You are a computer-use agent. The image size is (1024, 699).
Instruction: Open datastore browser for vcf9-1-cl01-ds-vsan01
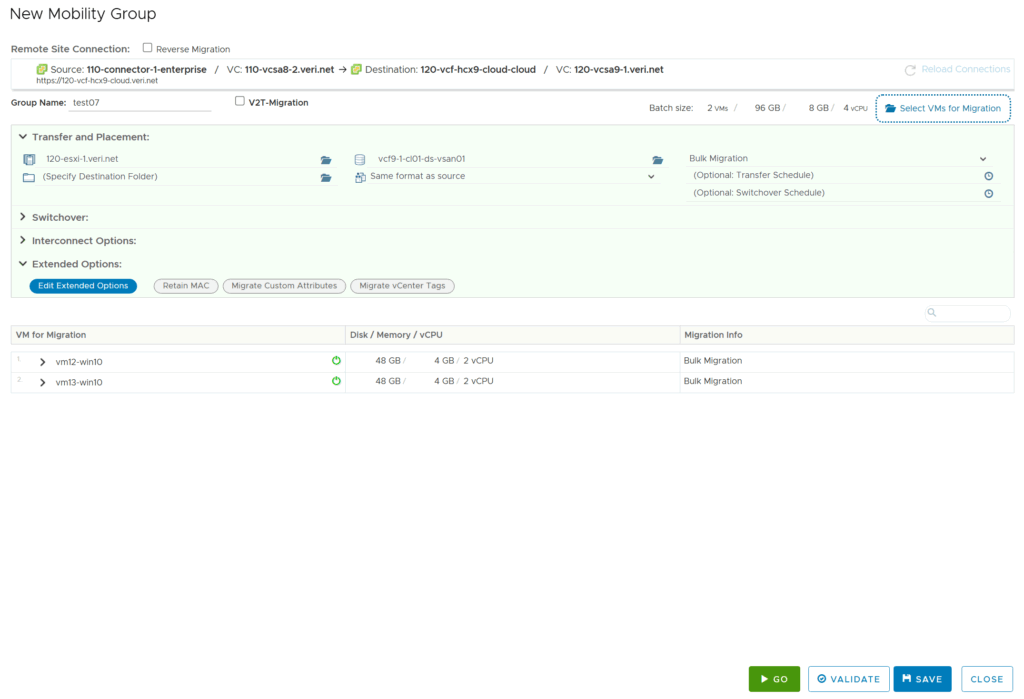click(658, 160)
